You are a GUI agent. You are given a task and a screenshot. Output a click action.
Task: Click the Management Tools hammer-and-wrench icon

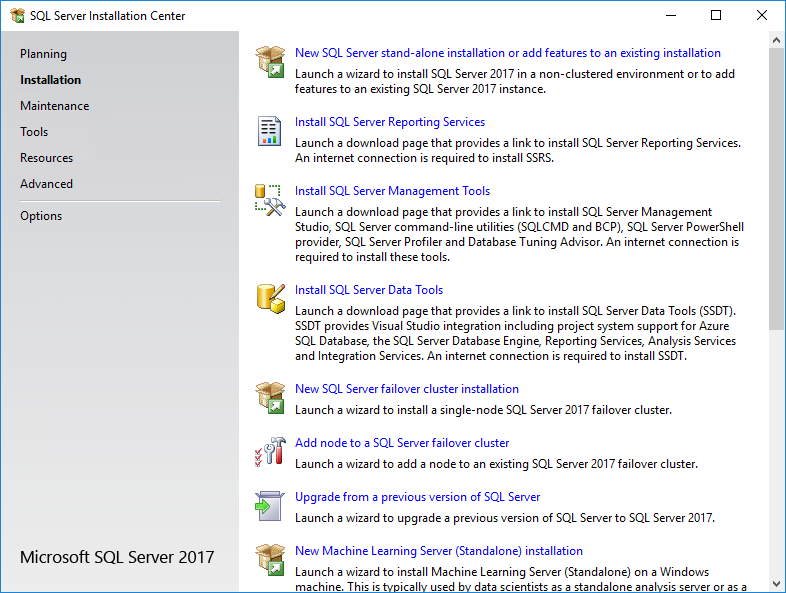pos(270,200)
